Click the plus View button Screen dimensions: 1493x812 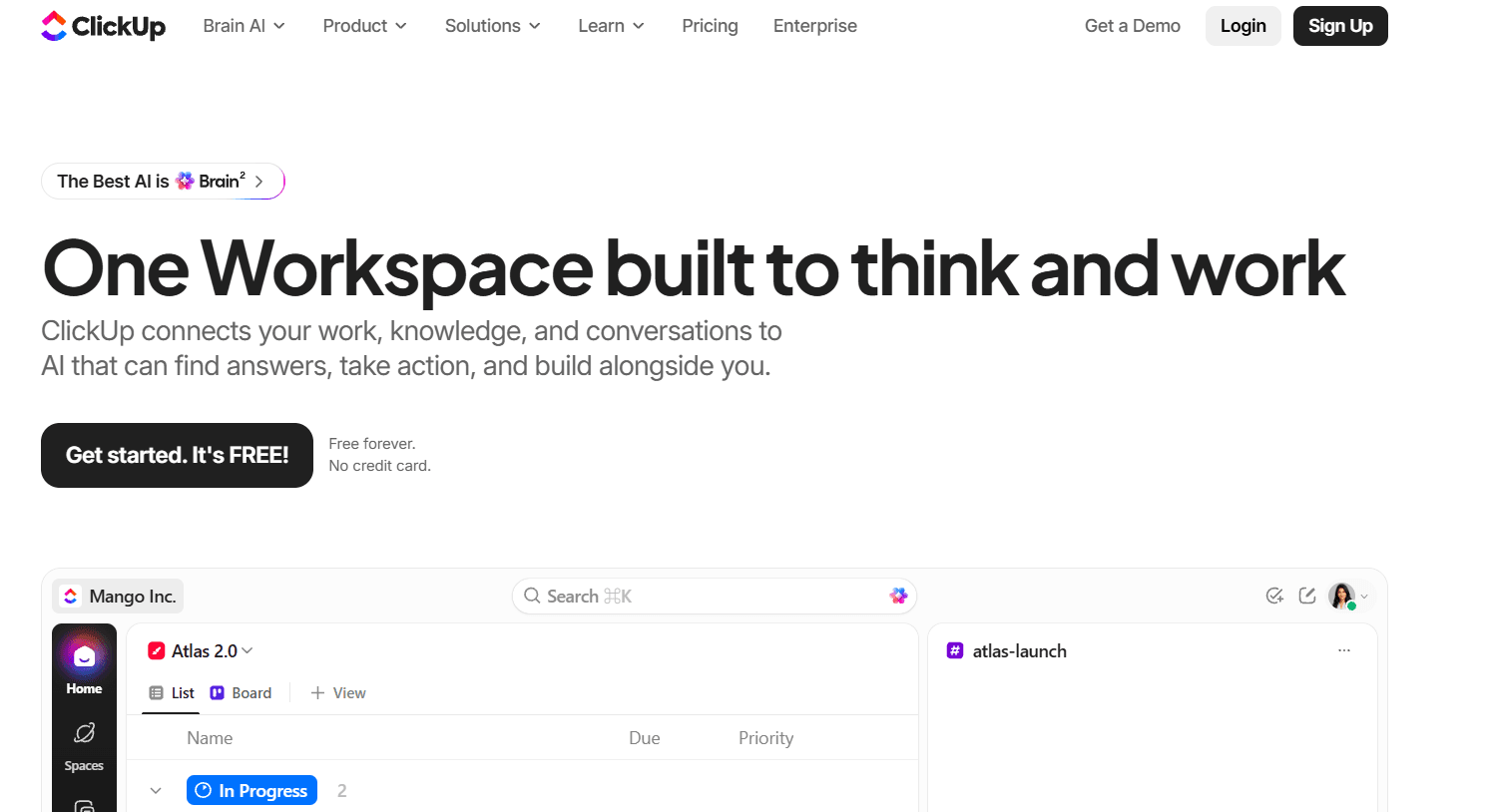coord(338,693)
